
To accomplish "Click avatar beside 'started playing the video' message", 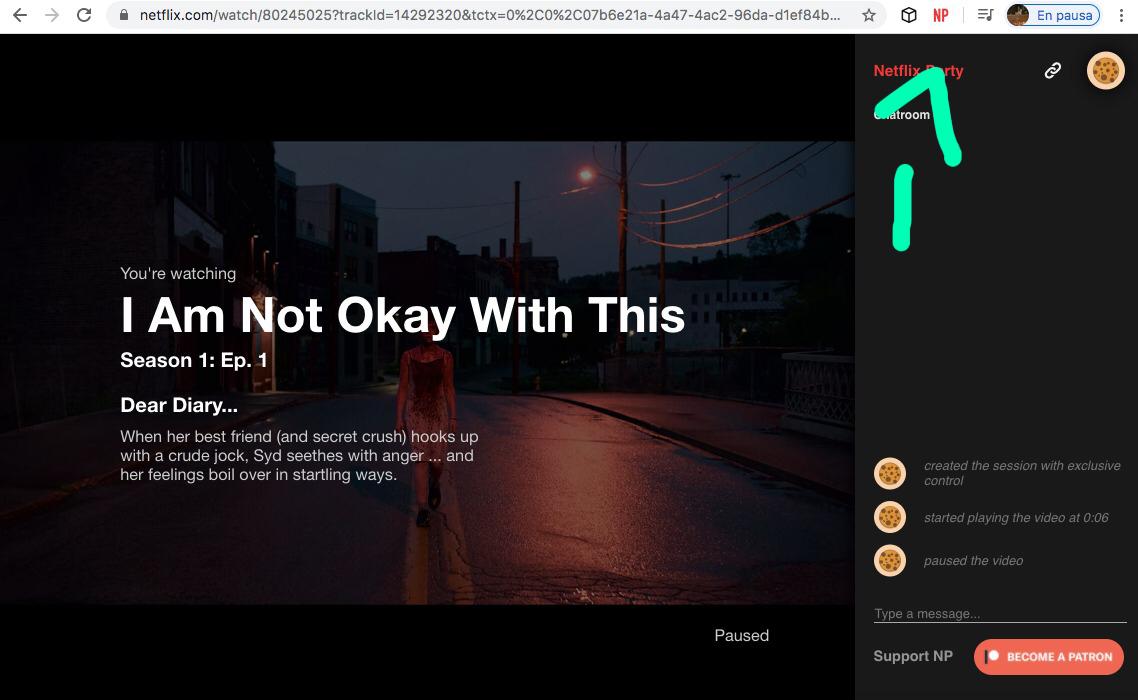I will [x=890, y=517].
